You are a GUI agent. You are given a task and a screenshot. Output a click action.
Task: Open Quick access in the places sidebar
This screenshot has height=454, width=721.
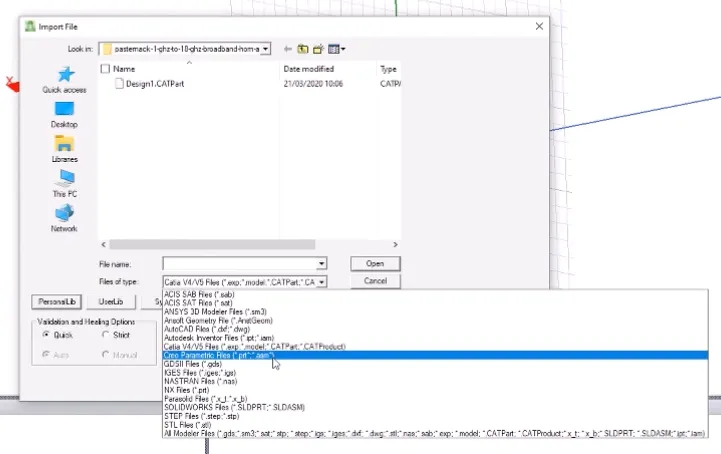pos(65,80)
